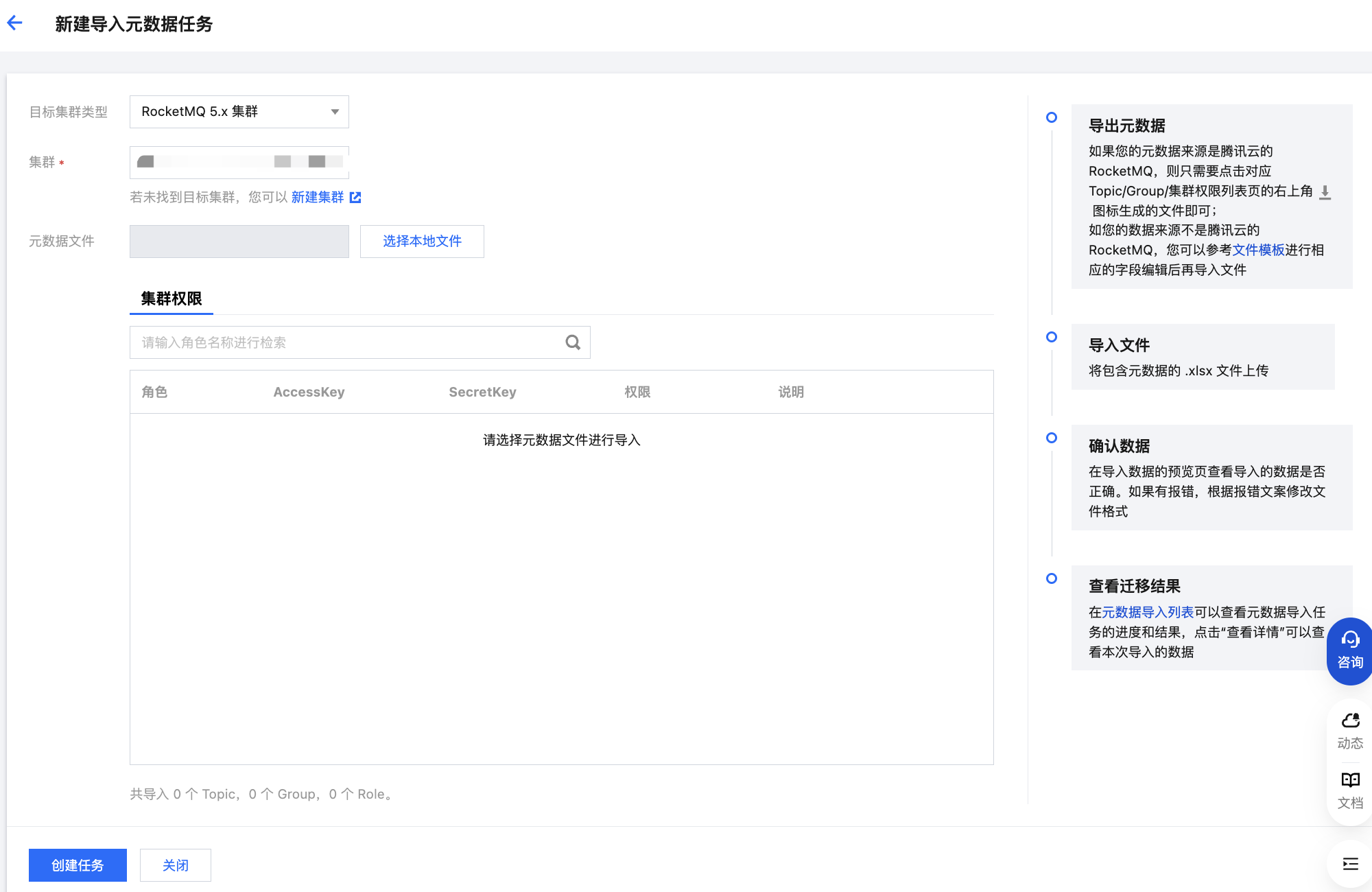Open the 文件模板 link

click(1258, 250)
